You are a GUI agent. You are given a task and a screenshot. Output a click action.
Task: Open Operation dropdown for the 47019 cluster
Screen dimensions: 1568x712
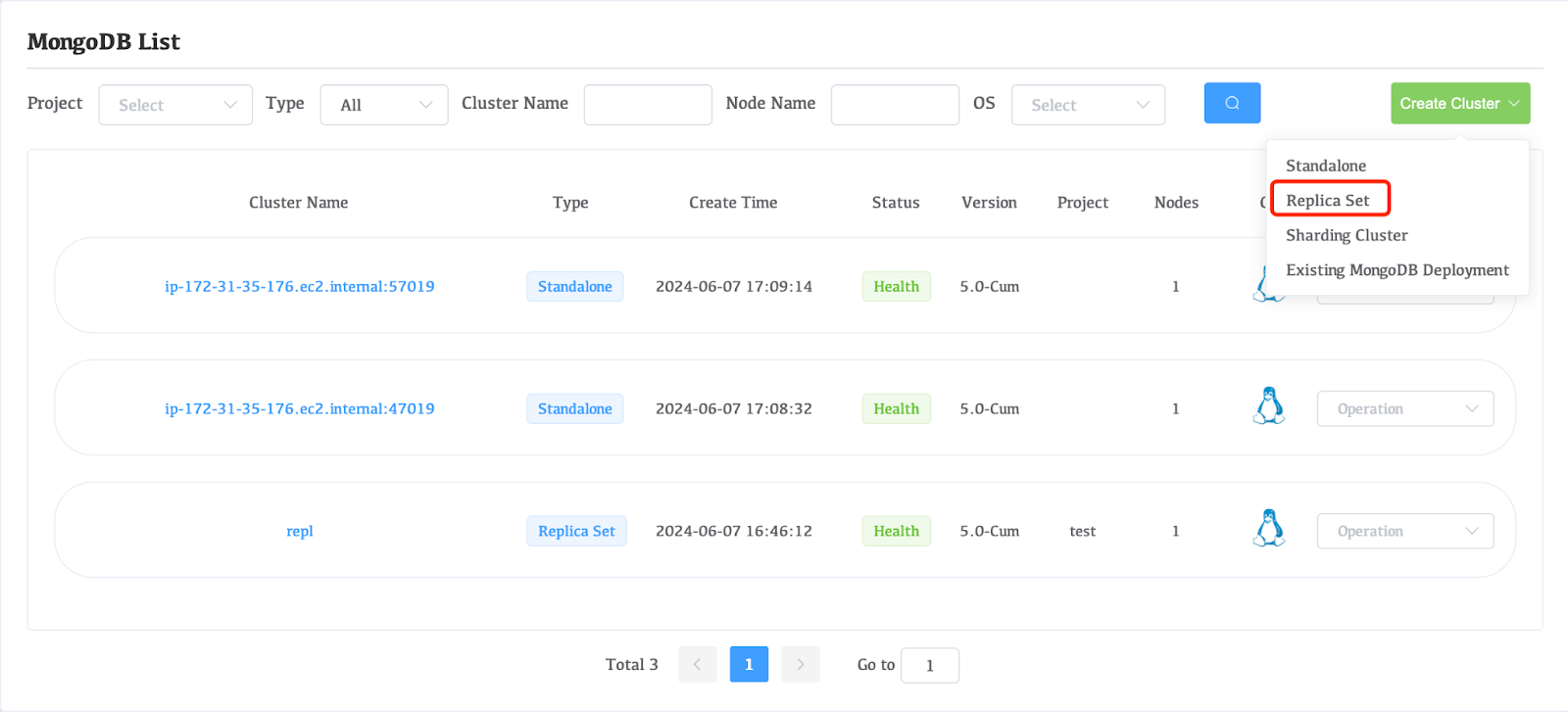[1404, 408]
